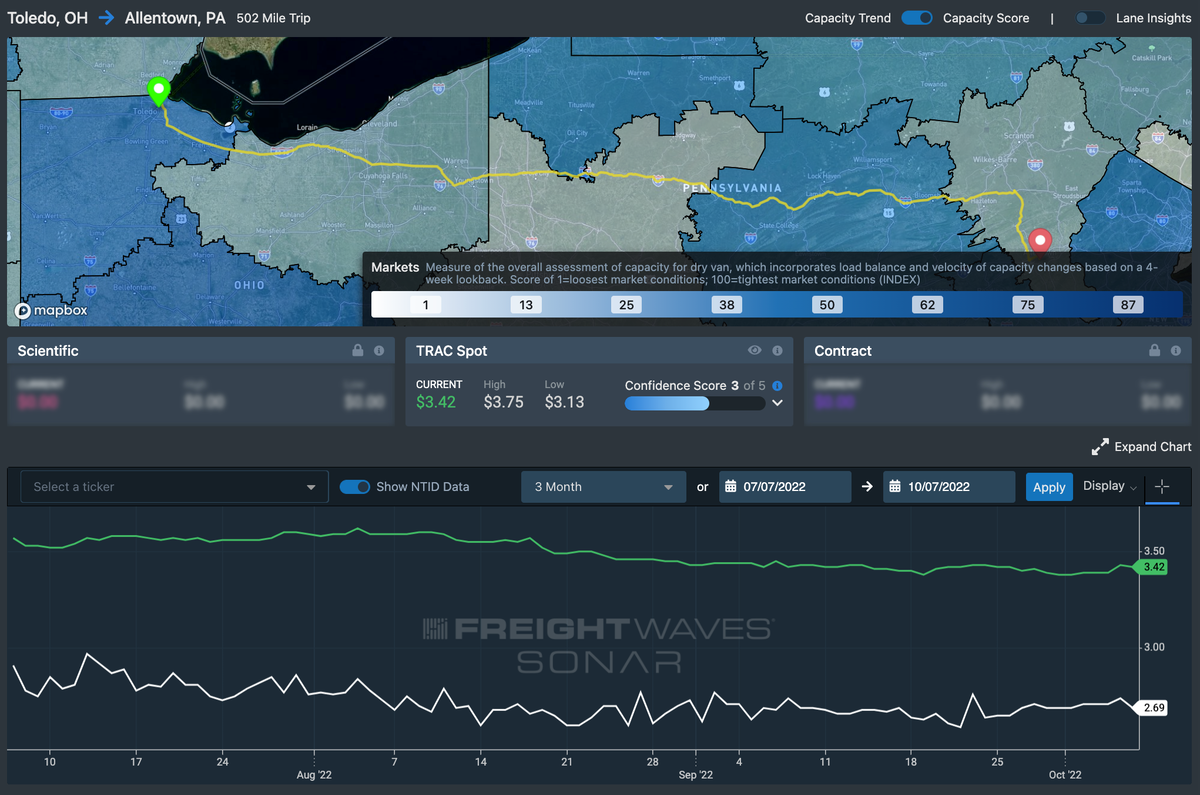Click the route arrow between origin and destination
Viewport: 1200px width, 795px height.
click(x=107, y=18)
